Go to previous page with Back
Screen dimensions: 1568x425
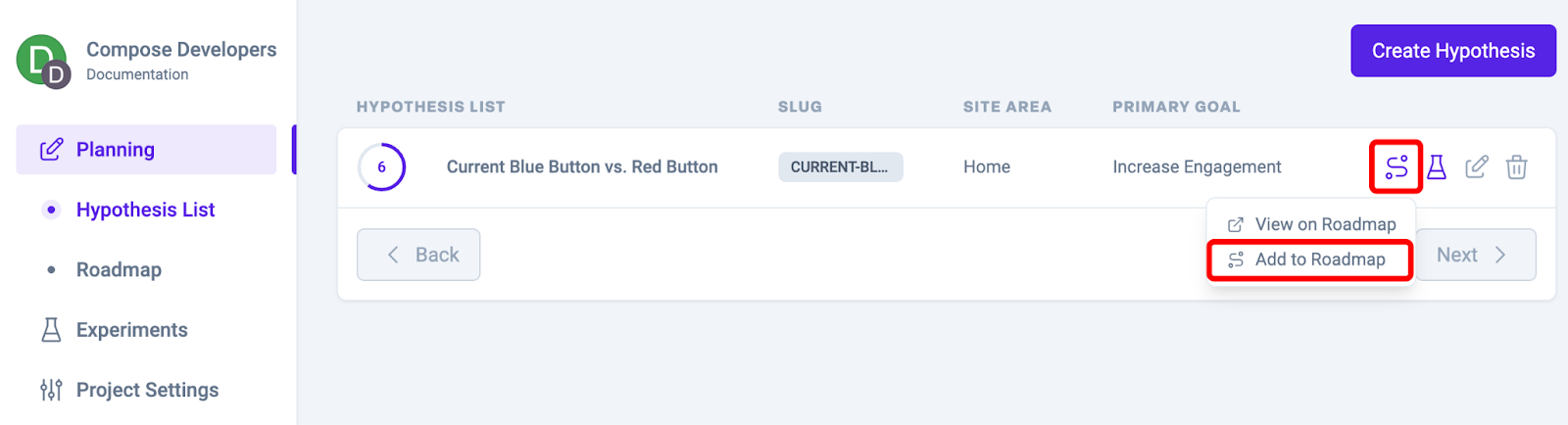(x=418, y=255)
